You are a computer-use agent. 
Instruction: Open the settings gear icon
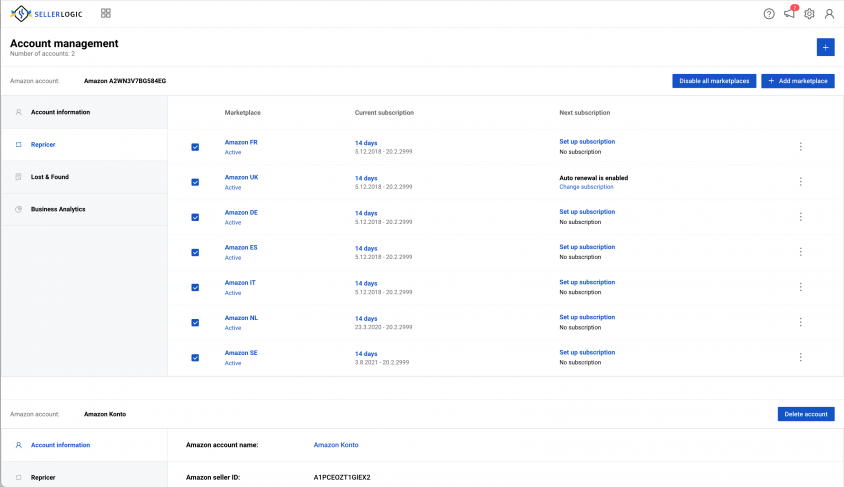[809, 14]
